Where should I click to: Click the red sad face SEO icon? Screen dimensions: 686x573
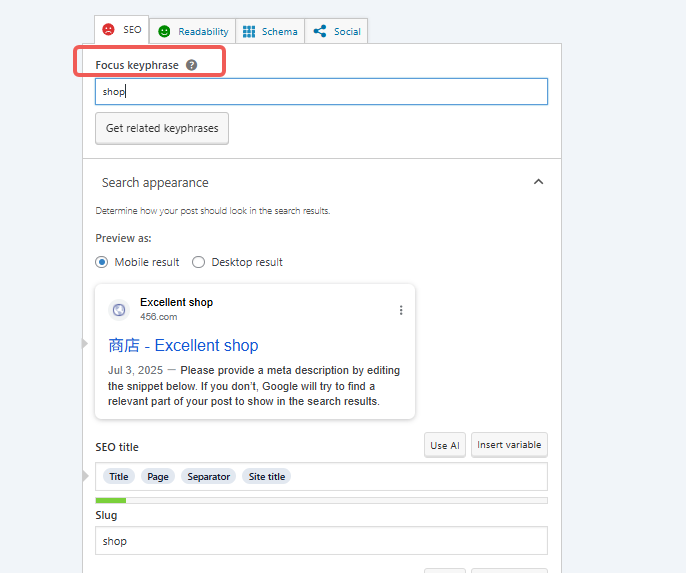pyautogui.click(x=109, y=30)
